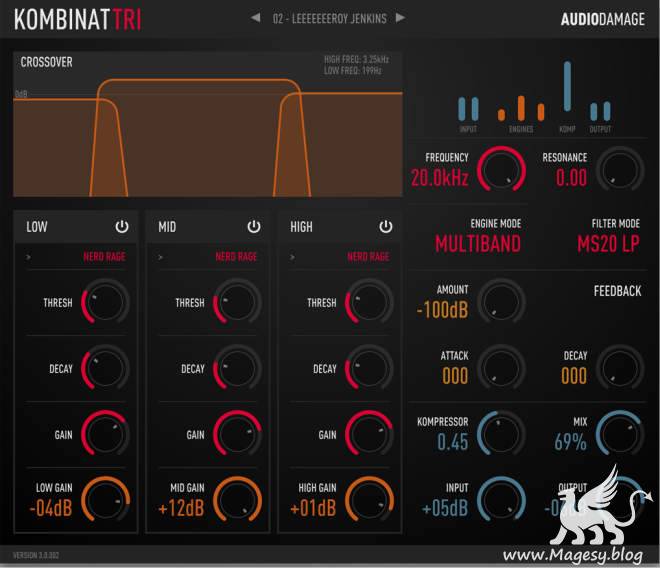Click the HIGH band GAIN knob
This screenshot has width=660, height=571.
pyautogui.click(x=369, y=433)
